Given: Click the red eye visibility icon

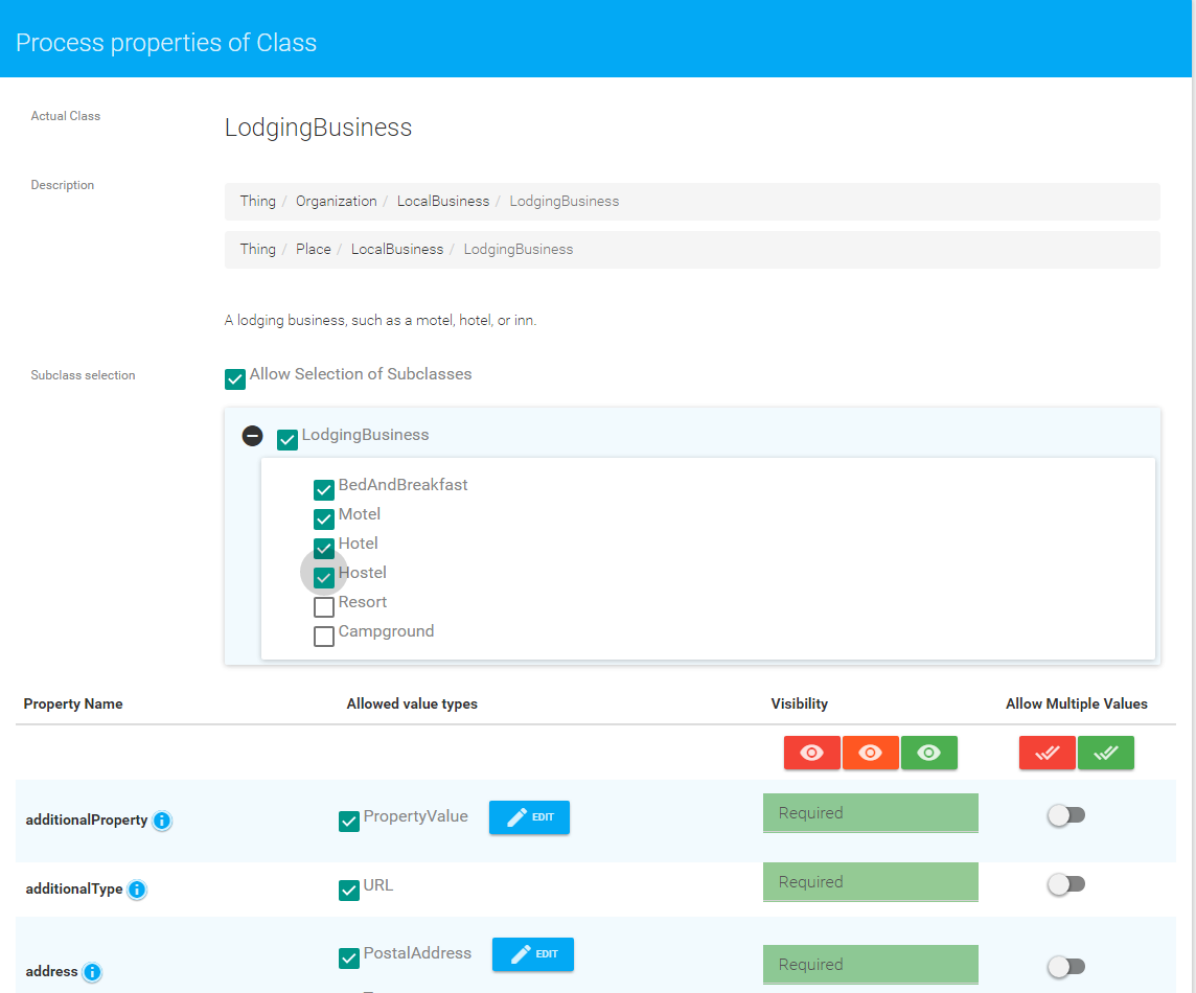Looking at the screenshot, I should (812, 753).
